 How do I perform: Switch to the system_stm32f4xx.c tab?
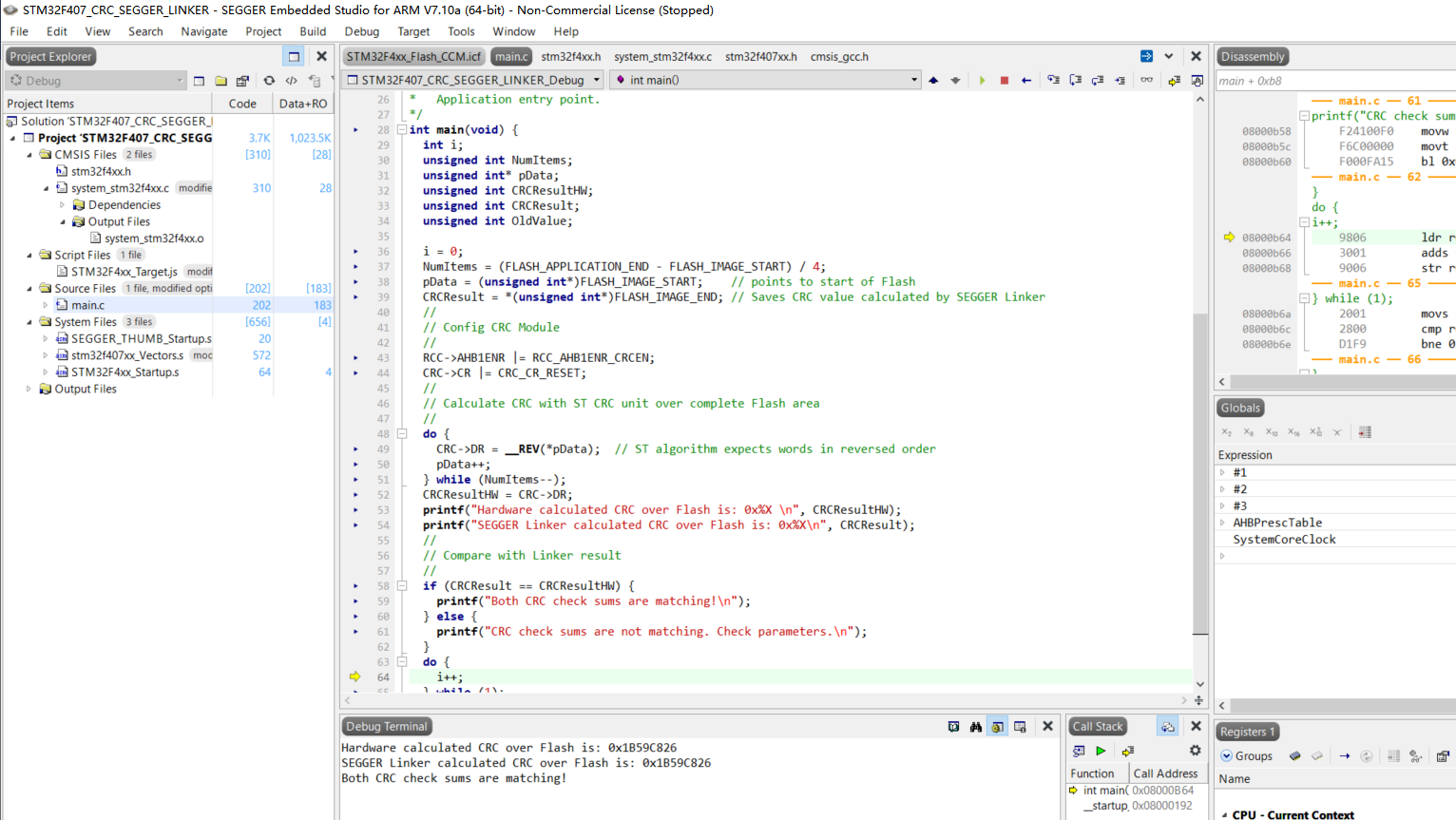[662, 57]
